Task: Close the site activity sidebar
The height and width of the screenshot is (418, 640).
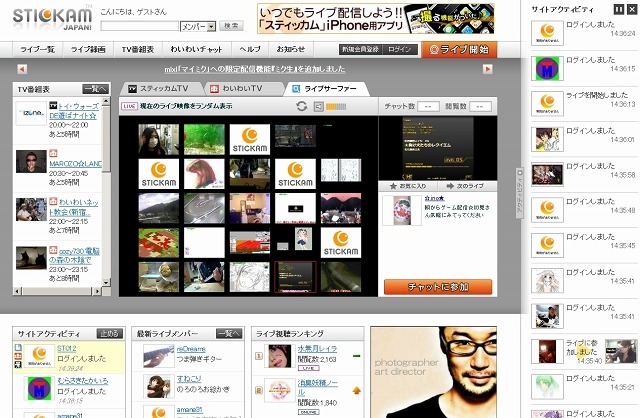Action: click(632, 9)
